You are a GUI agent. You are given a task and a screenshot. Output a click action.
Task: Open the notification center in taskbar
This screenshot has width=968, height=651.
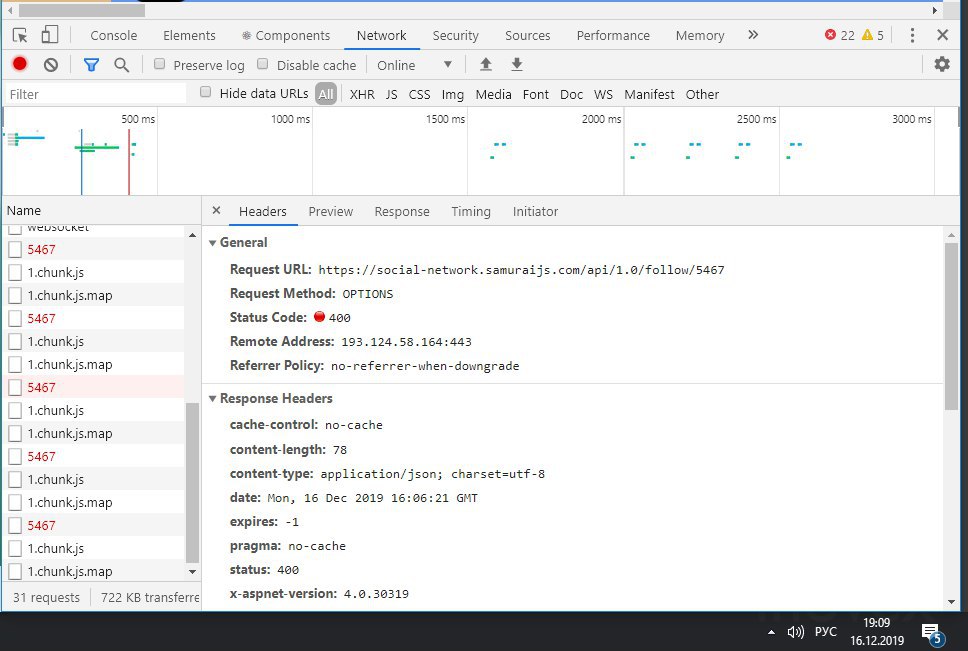click(x=932, y=633)
